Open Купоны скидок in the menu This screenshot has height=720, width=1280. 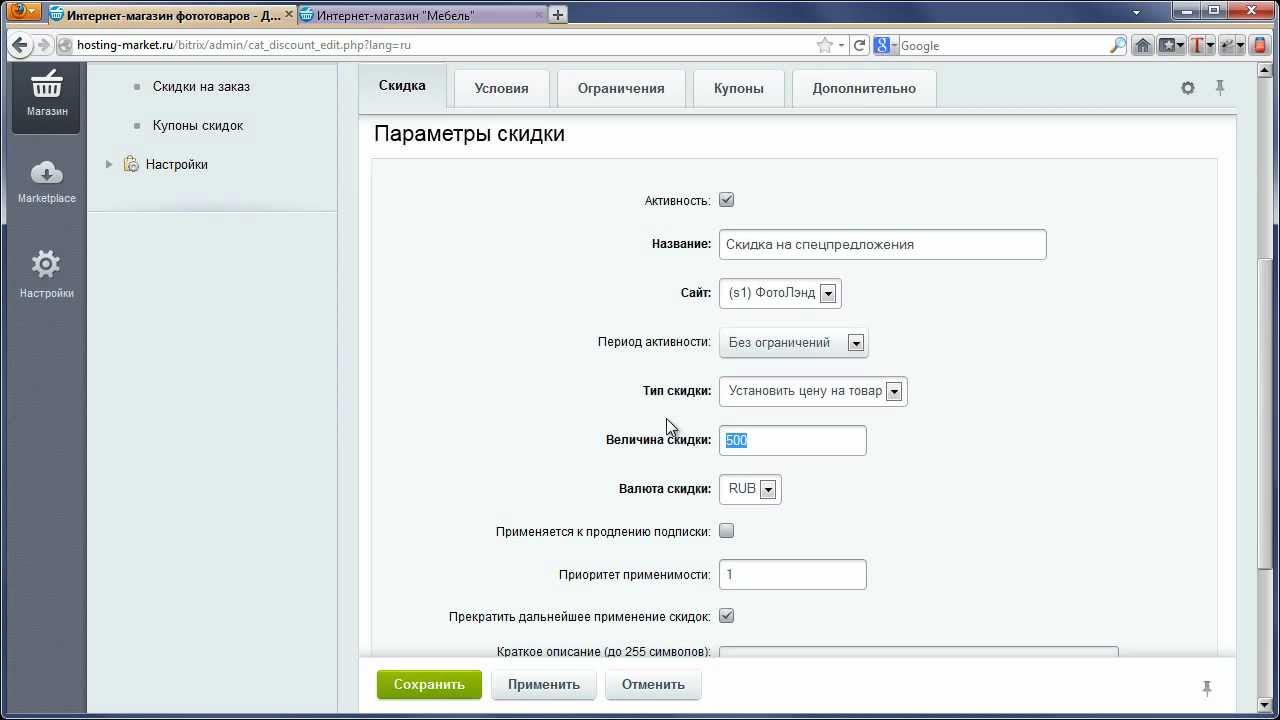click(x=198, y=125)
